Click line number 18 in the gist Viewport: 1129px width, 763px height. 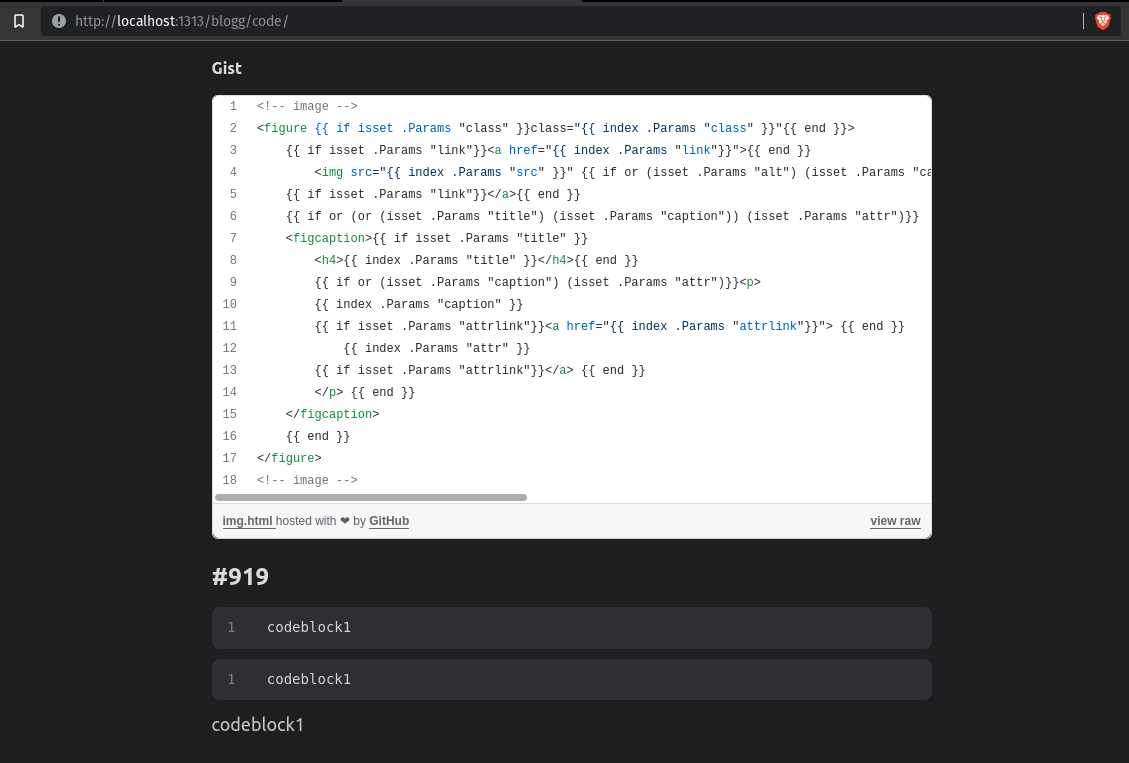[x=229, y=479]
